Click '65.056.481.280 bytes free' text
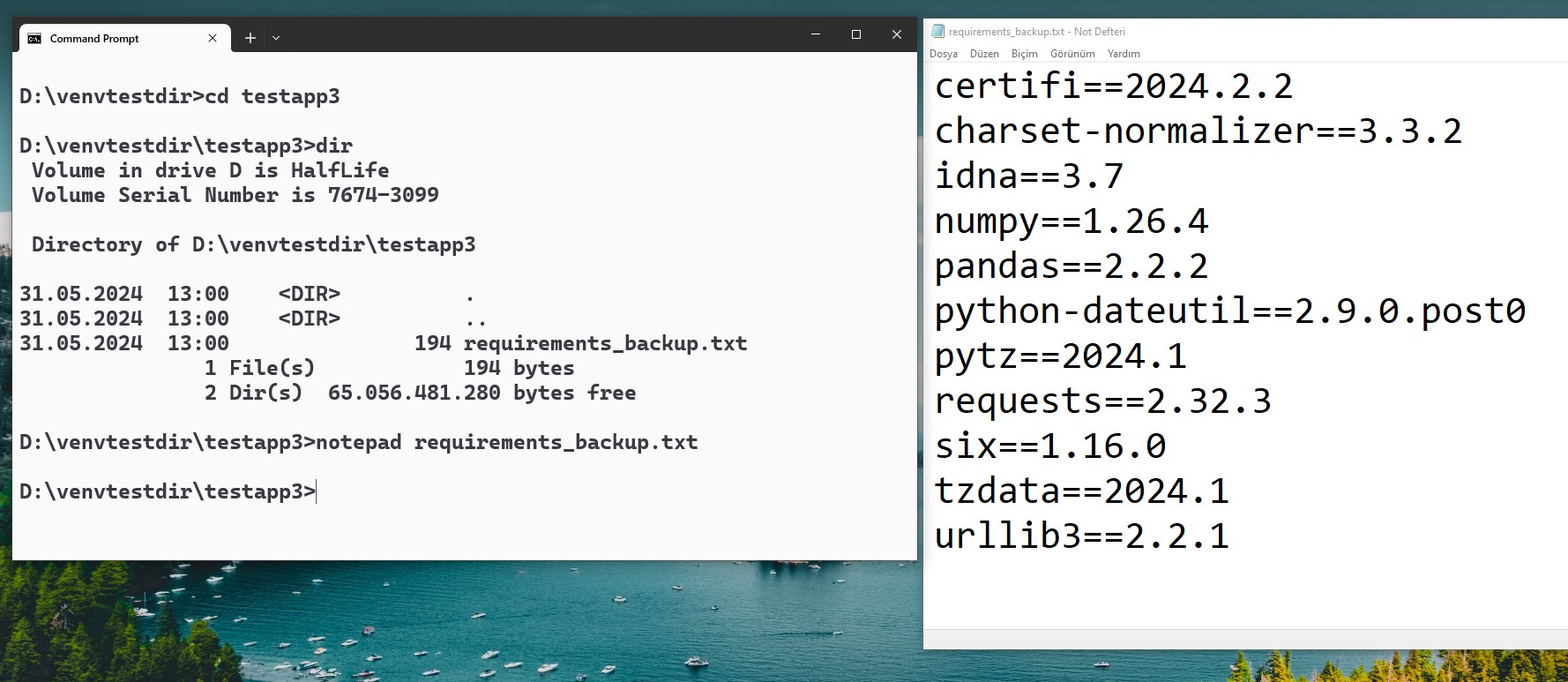The width and height of the screenshot is (1568, 682). click(x=482, y=393)
